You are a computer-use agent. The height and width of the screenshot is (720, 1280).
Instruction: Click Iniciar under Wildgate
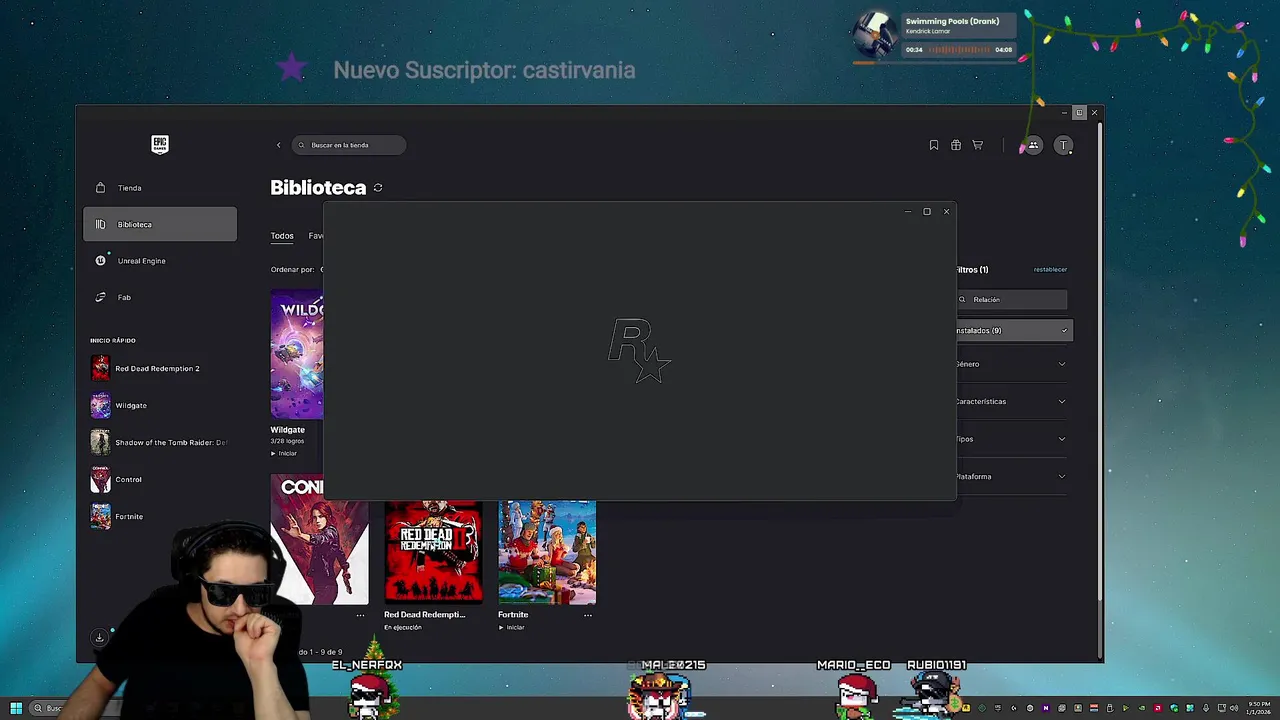[x=284, y=454]
